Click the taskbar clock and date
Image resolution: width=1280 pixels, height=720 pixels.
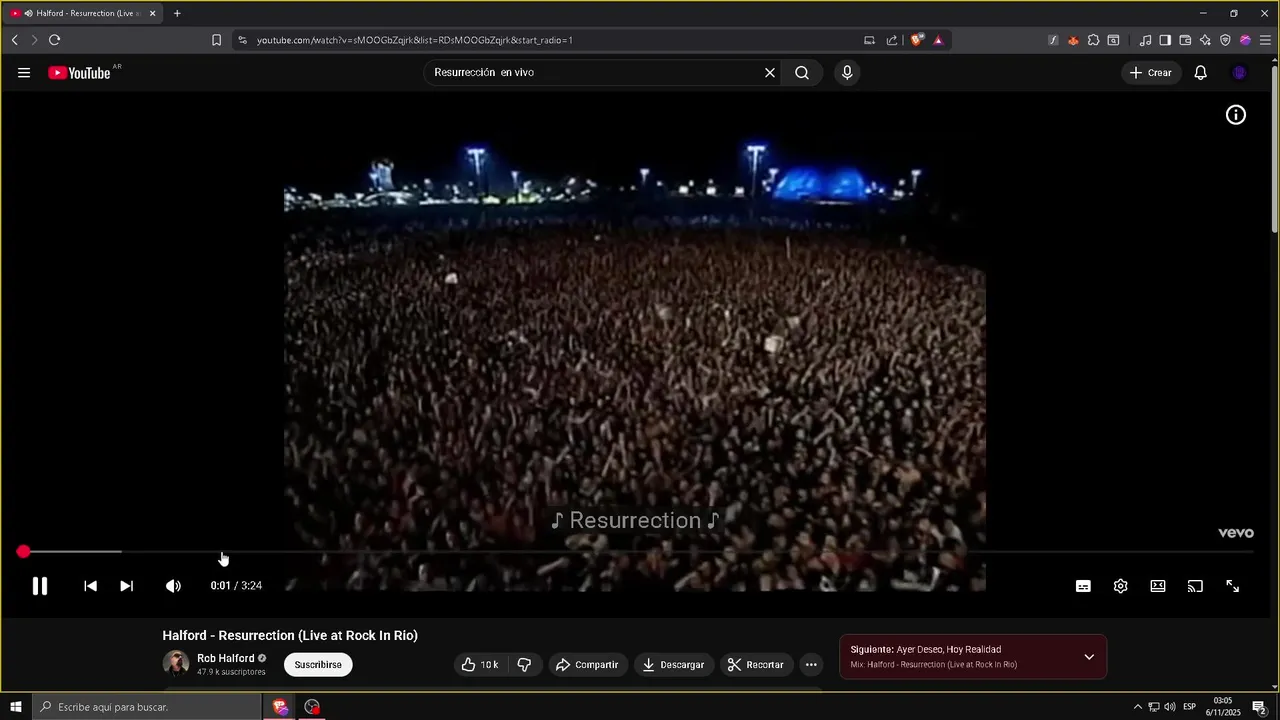click(1222, 707)
